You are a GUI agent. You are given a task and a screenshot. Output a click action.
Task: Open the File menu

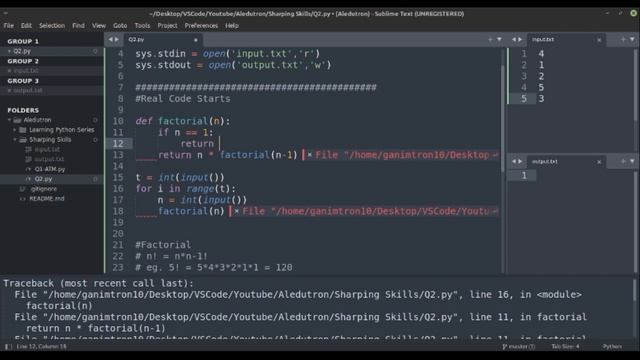(x=9, y=26)
